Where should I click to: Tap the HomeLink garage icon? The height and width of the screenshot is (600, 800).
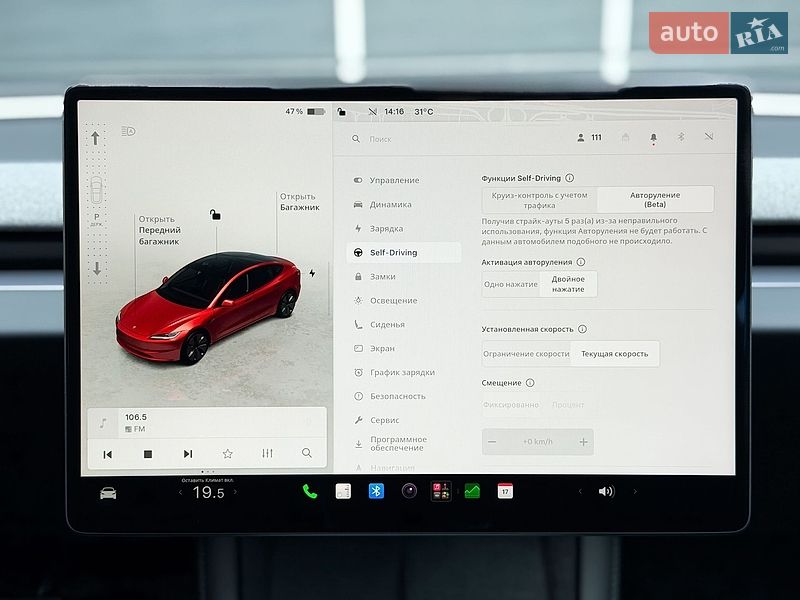626,137
